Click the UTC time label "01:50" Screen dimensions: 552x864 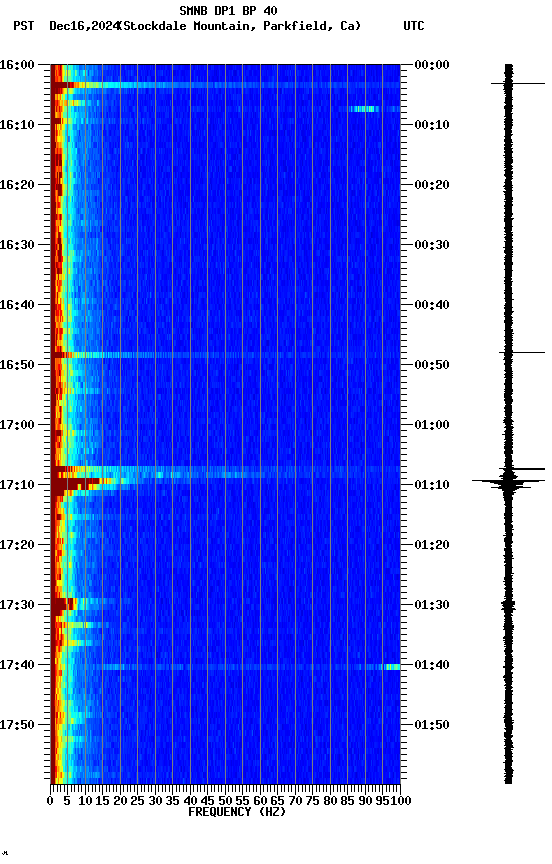point(431,725)
